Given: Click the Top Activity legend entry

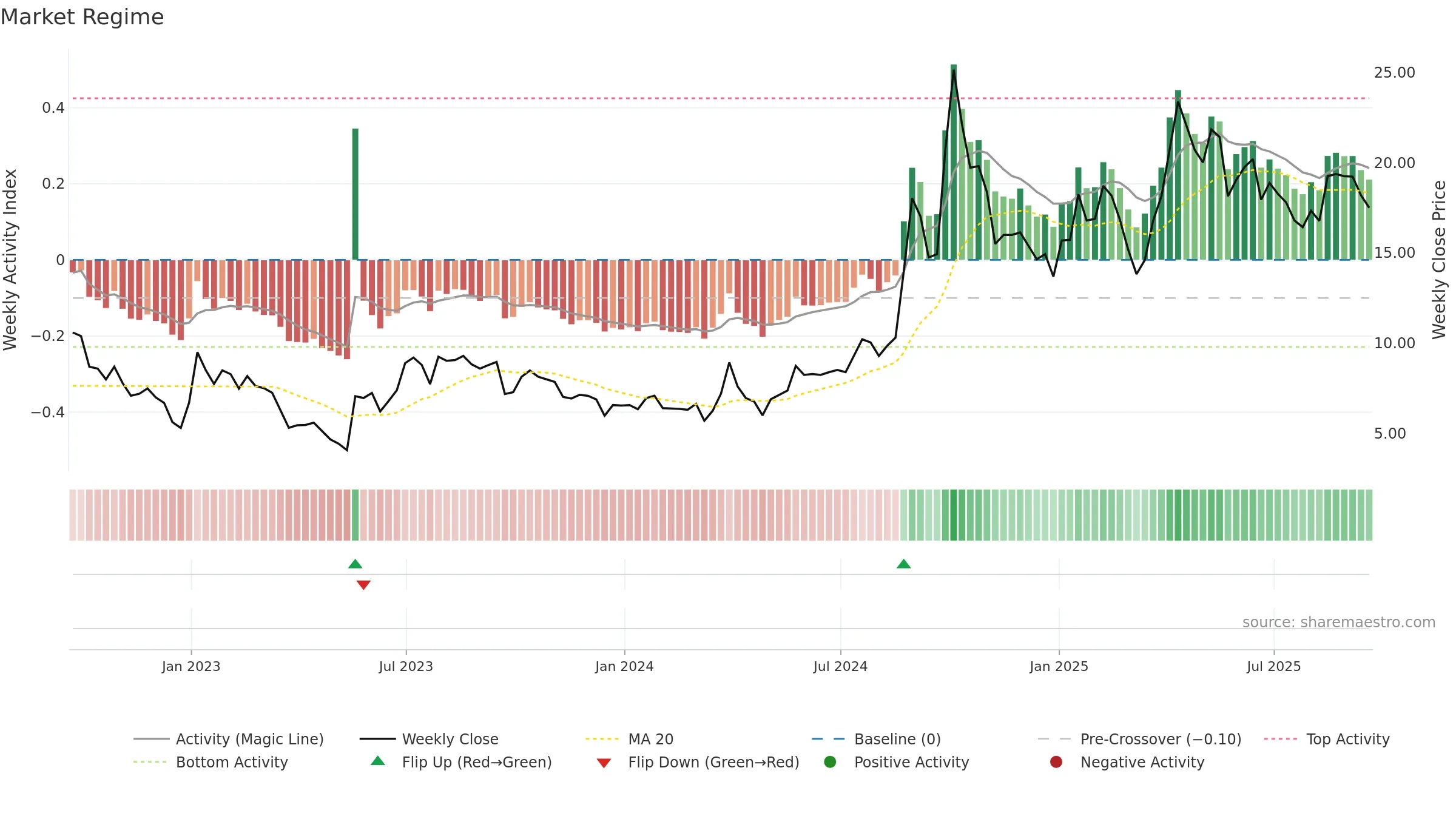Looking at the screenshot, I should coord(1327,739).
